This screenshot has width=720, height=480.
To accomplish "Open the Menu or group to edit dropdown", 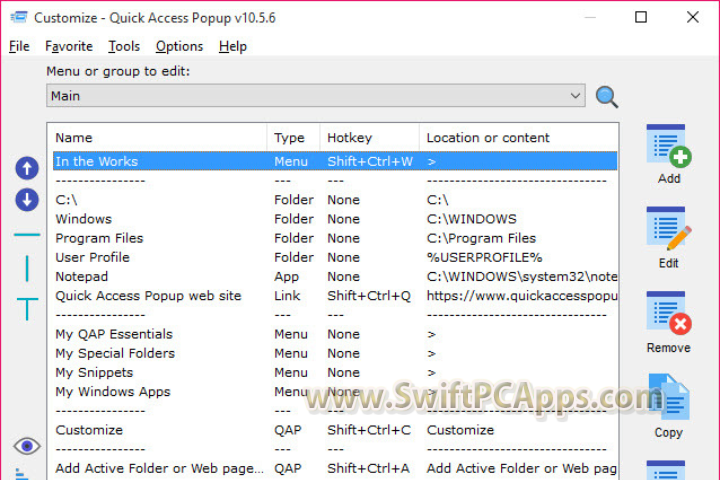I will pyautogui.click(x=315, y=96).
